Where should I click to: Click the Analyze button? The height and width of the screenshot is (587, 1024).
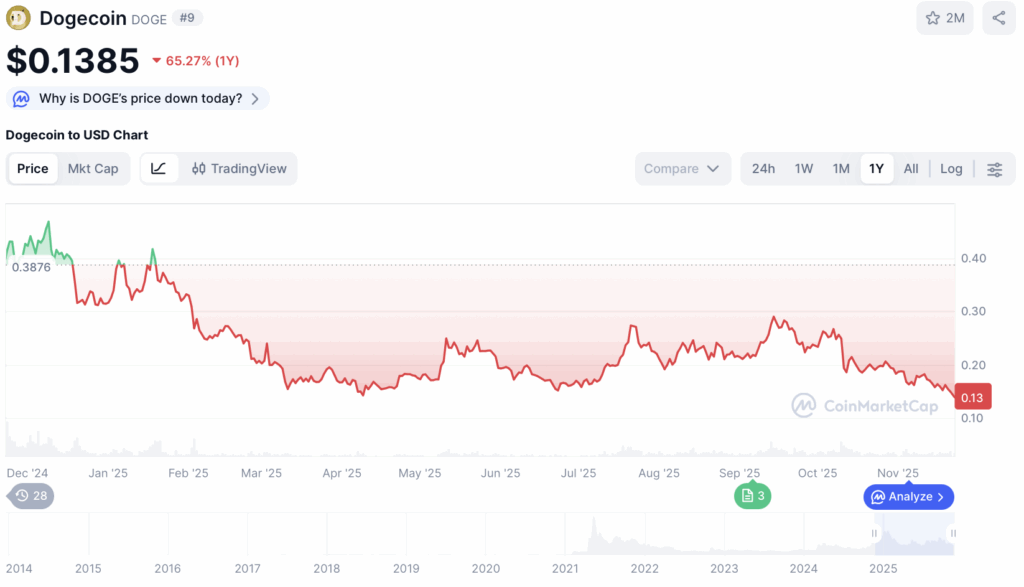point(908,496)
